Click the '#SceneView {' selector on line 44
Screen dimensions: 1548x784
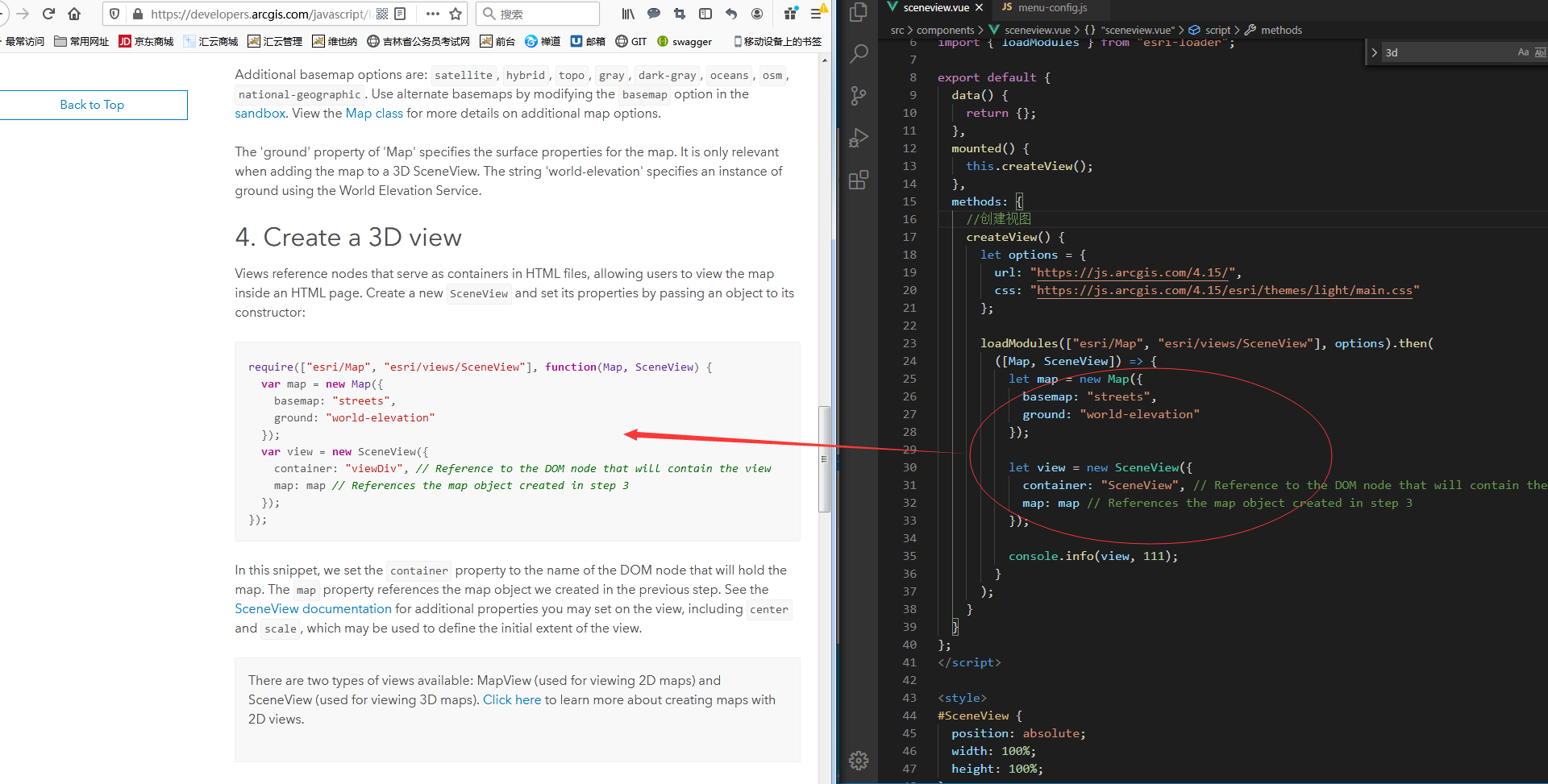point(980,716)
